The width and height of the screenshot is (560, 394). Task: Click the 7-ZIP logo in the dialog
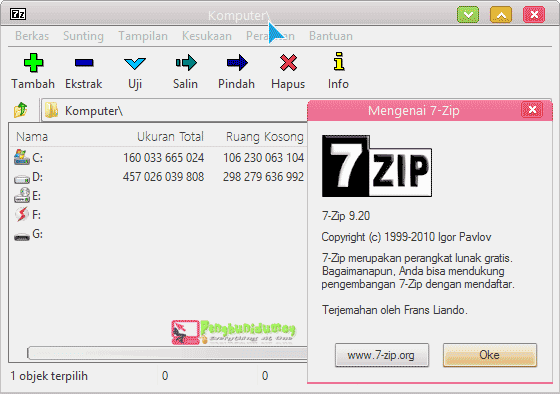tap(377, 166)
